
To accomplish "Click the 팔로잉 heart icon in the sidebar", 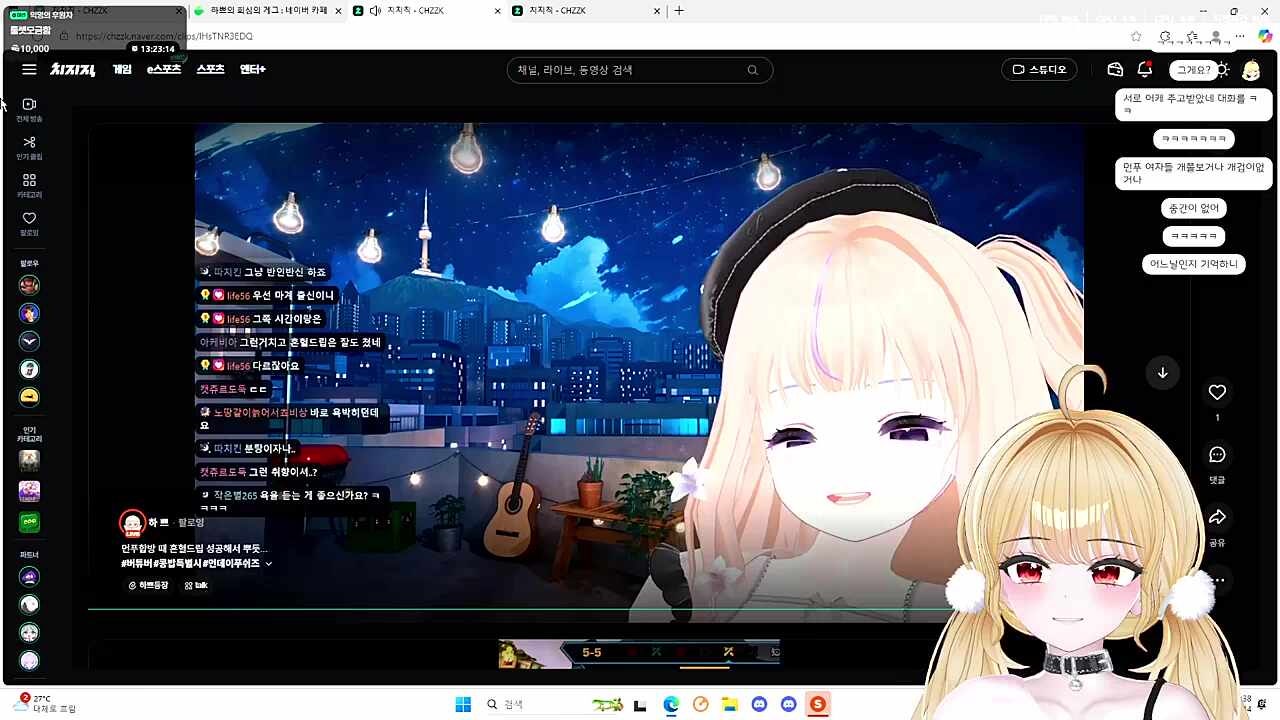I will (29, 219).
